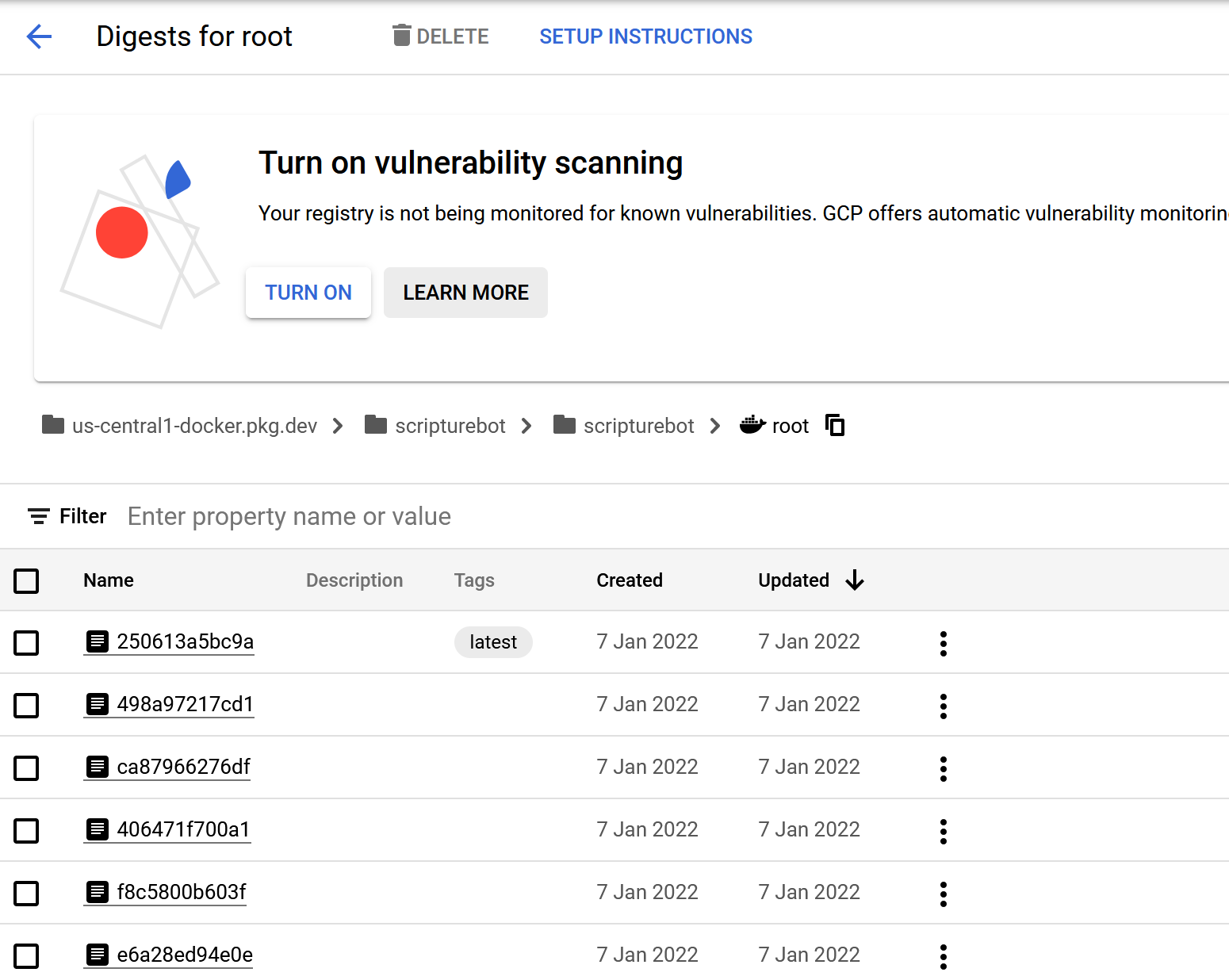Toggle the select-all checkbox in the table header
The image size is (1229, 980).
point(26,581)
